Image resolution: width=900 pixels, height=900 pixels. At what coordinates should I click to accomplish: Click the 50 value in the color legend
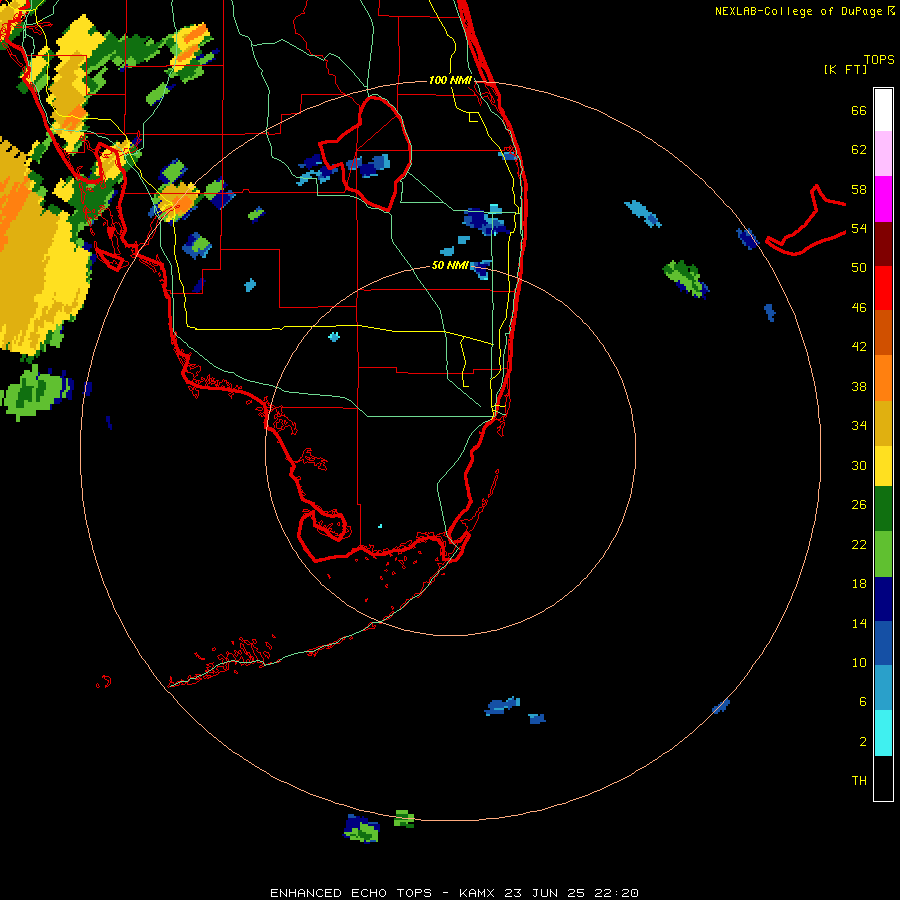tap(859, 268)
